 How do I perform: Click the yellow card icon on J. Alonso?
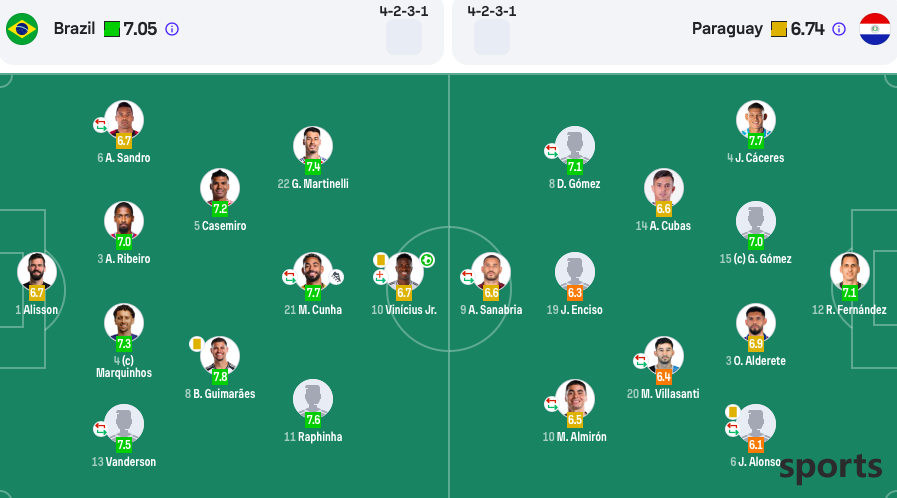(x=732, y=412)
